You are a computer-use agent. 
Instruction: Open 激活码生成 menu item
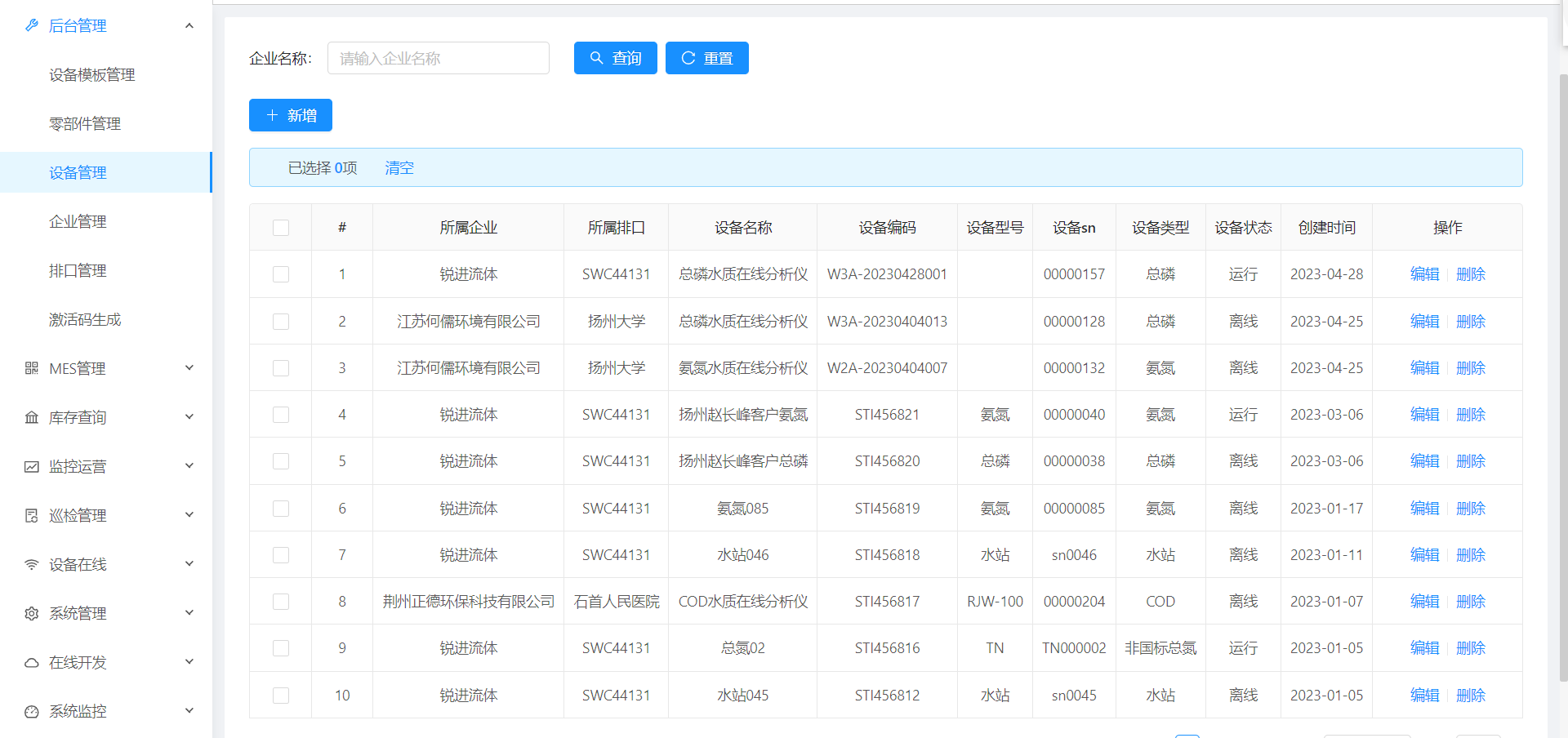tap(106, 319)
